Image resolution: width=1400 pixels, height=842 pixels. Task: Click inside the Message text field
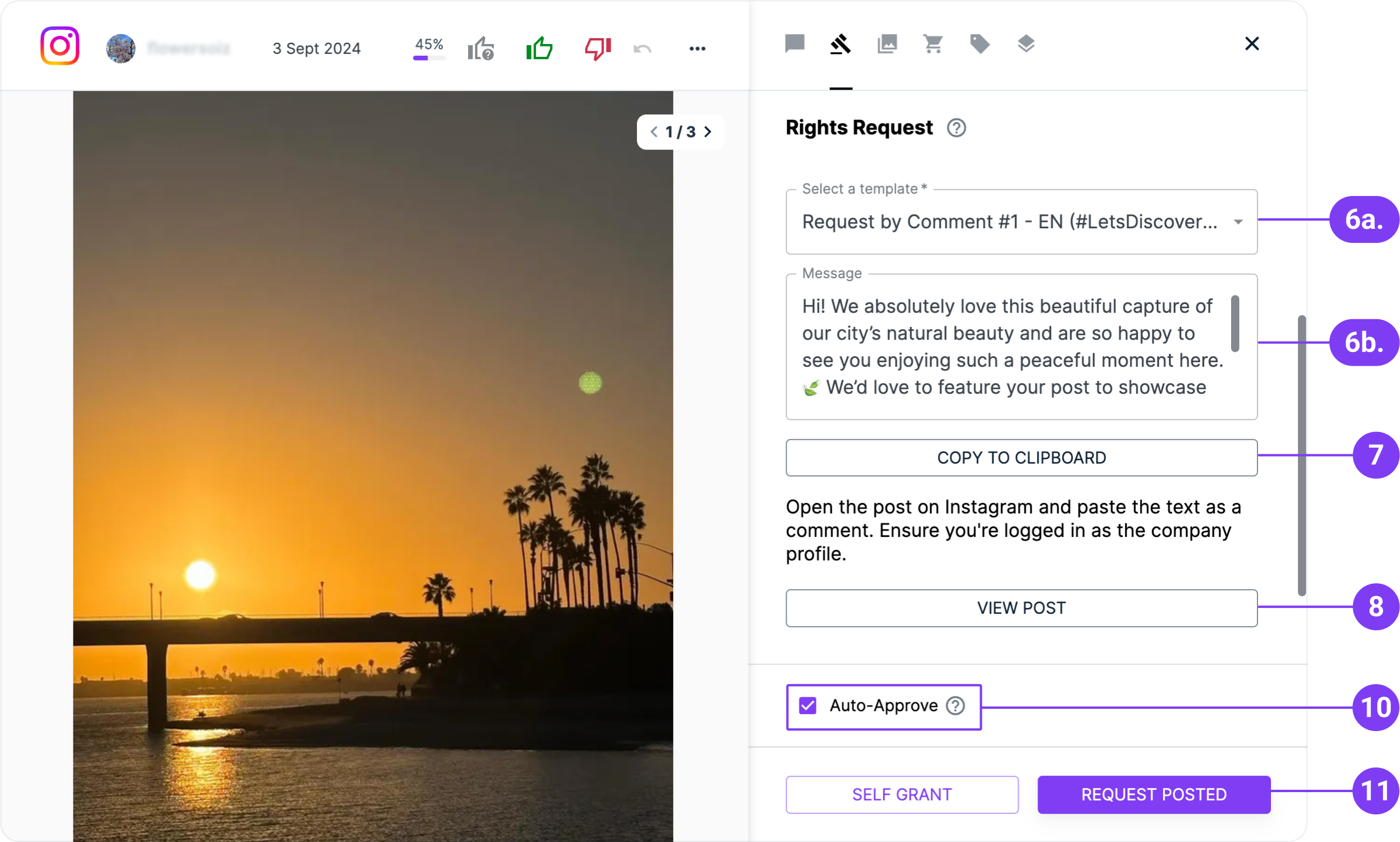pyautogui.click(x=1009, y=346)
